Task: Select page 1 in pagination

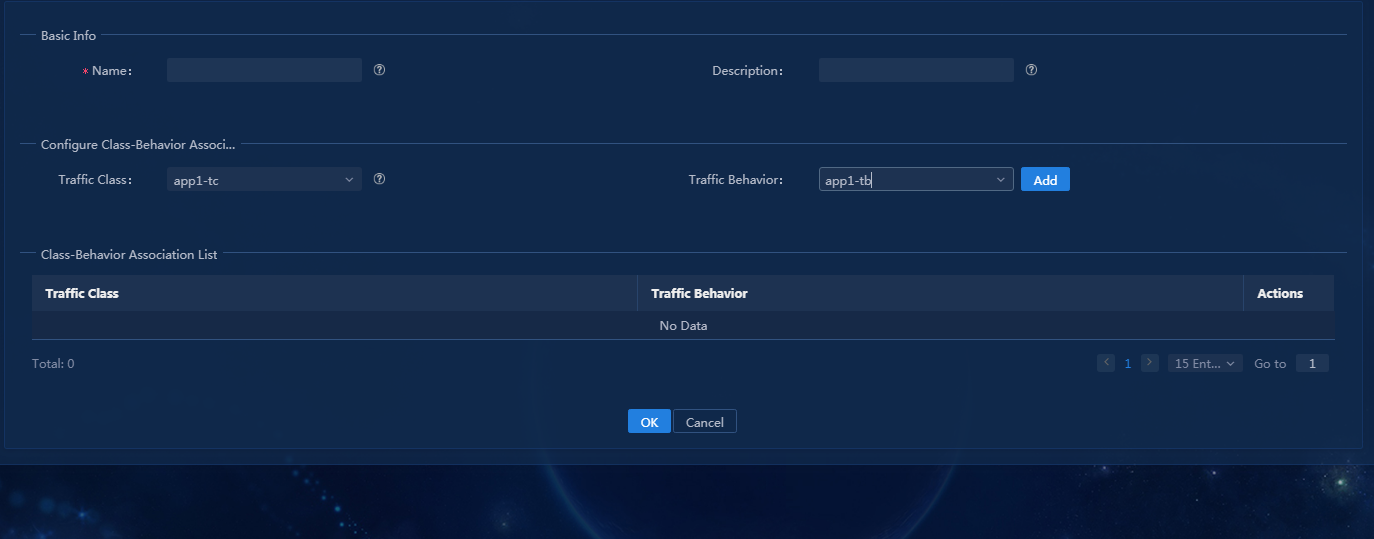Action: [x=1128, y=363]
